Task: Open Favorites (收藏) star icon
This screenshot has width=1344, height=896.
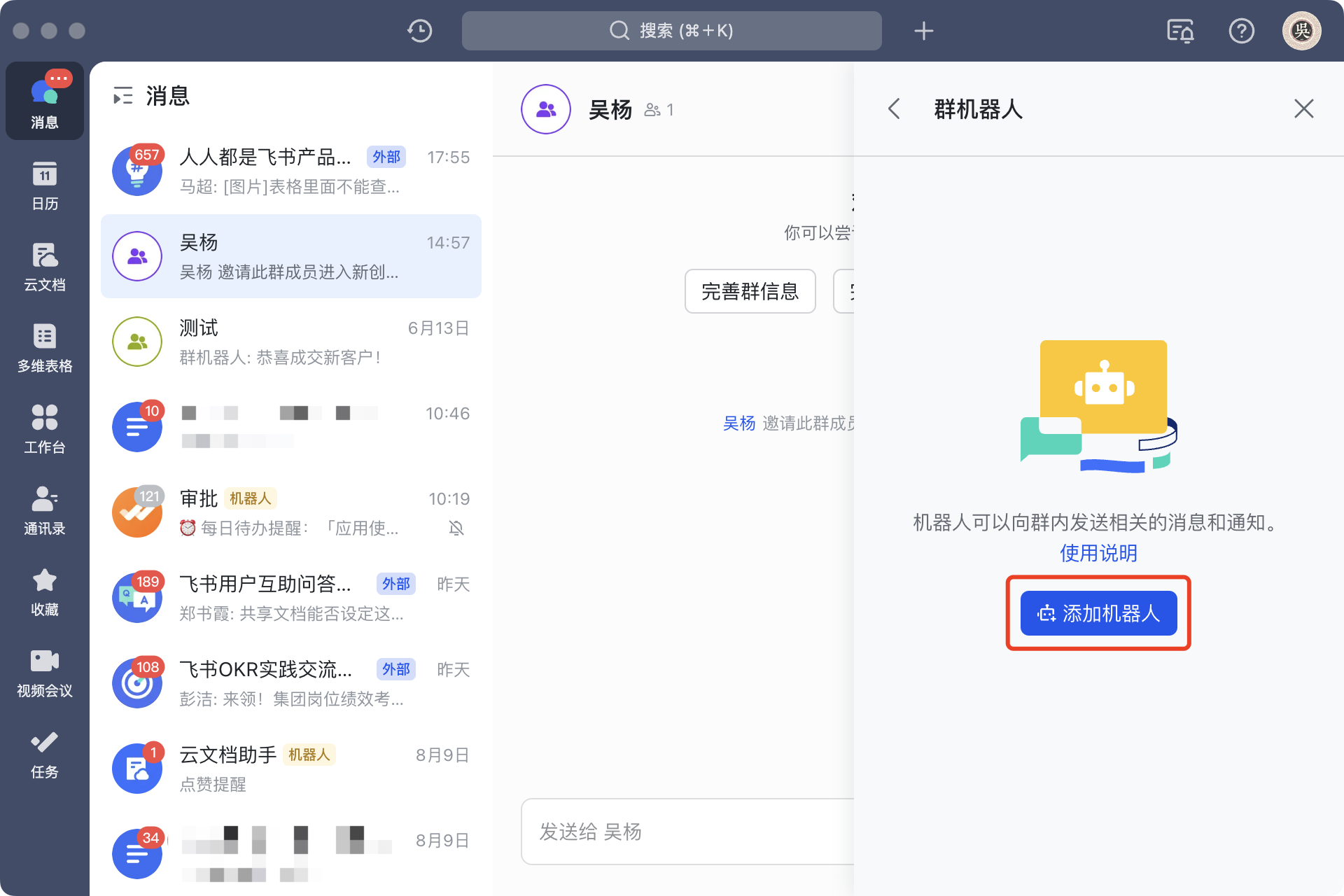Action: pyautogui.click(x=45, y=591)
